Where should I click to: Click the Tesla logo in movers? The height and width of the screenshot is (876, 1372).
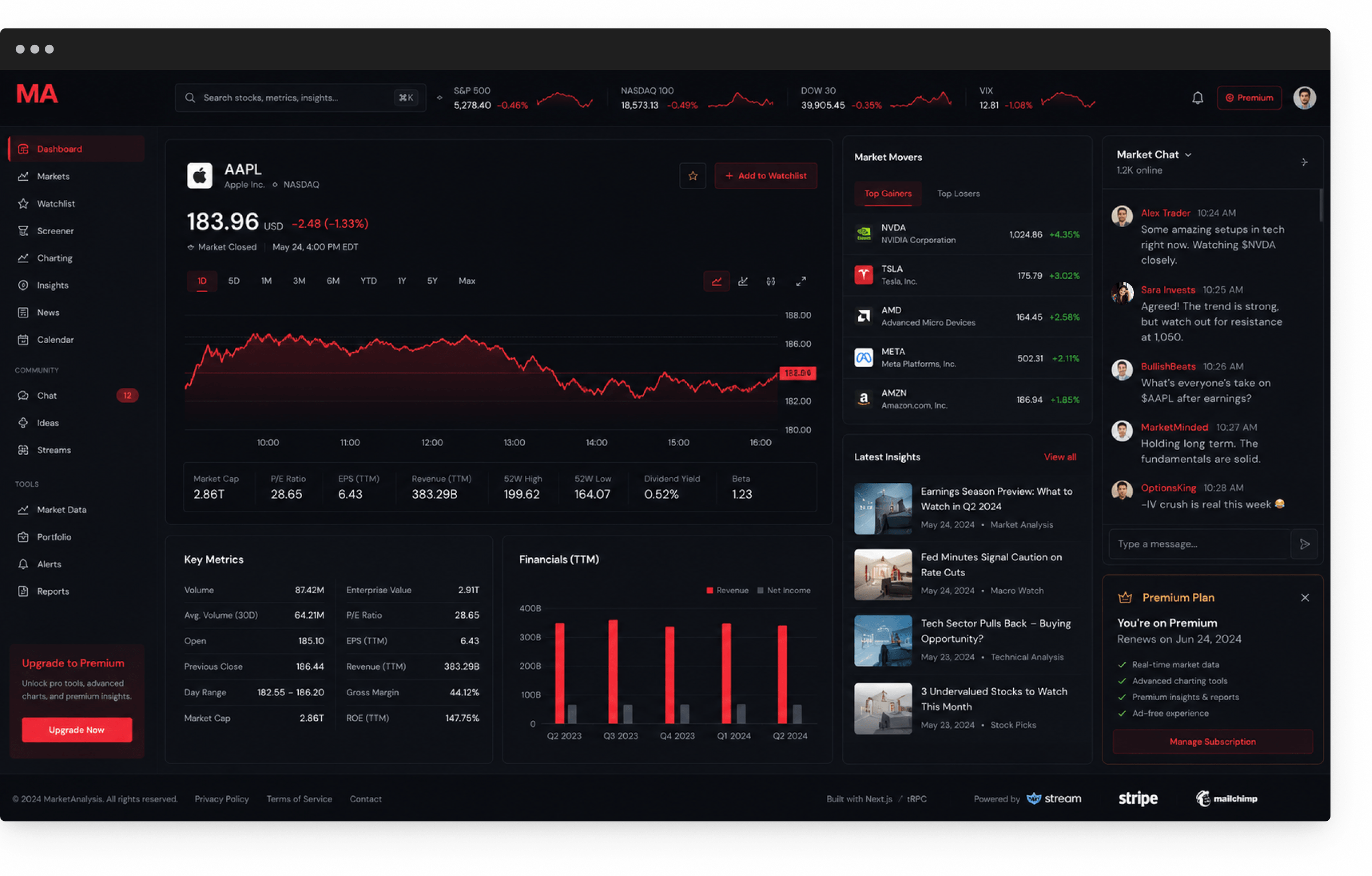coord(863,275)
